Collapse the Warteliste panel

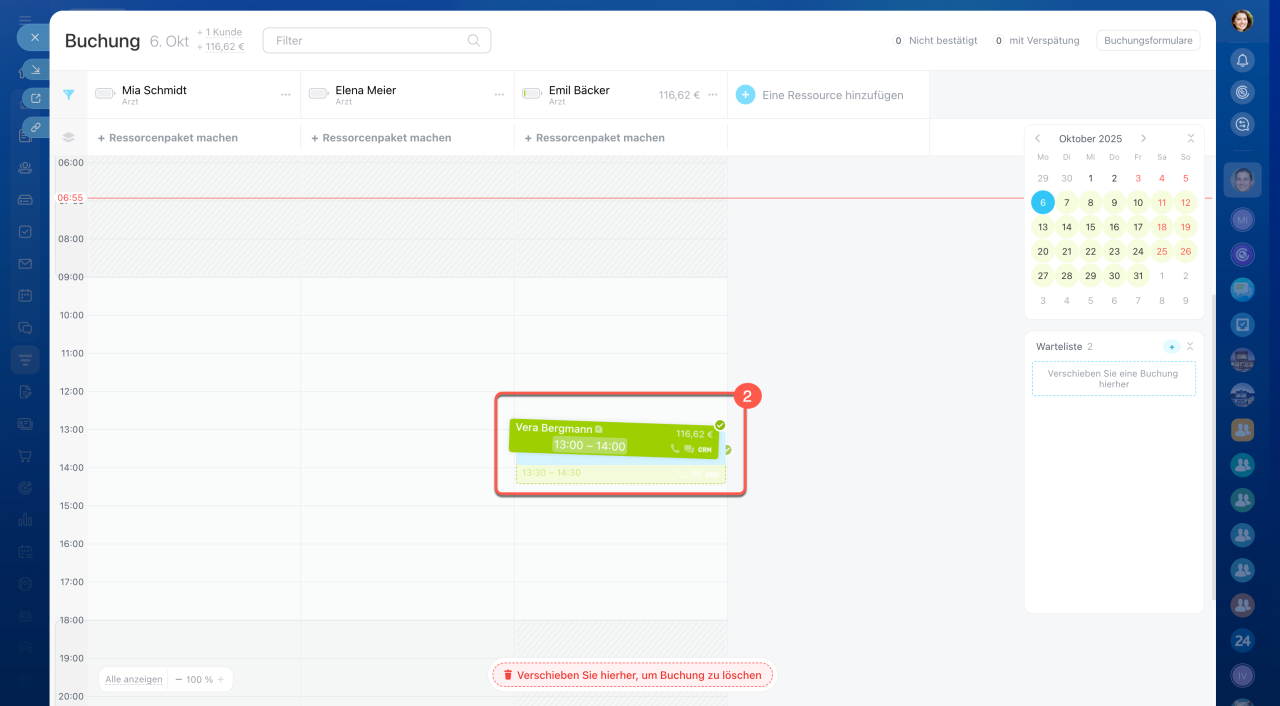(1190, 346)
